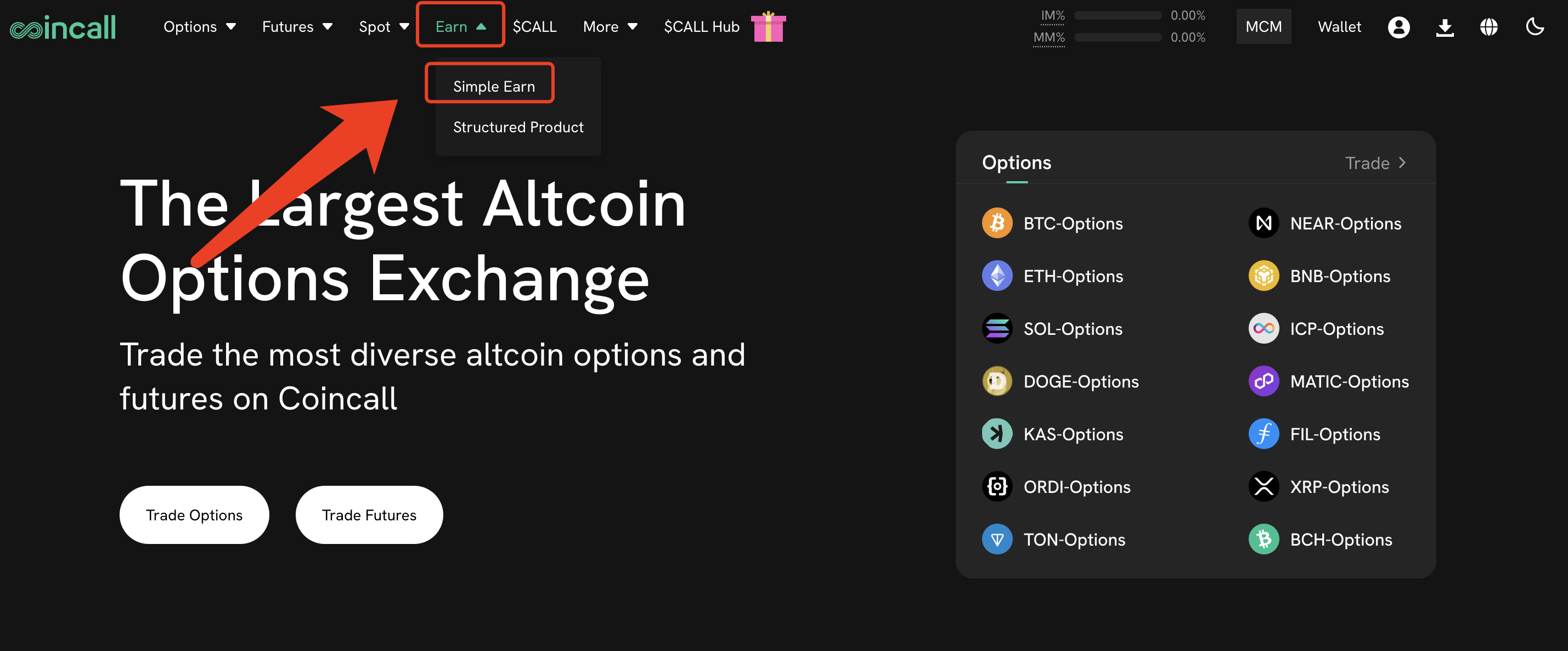Image resolution: width=1568 pixels, height=651 pixels.
Task: Open the language globe icon
Action: [x=1489, y=27]
